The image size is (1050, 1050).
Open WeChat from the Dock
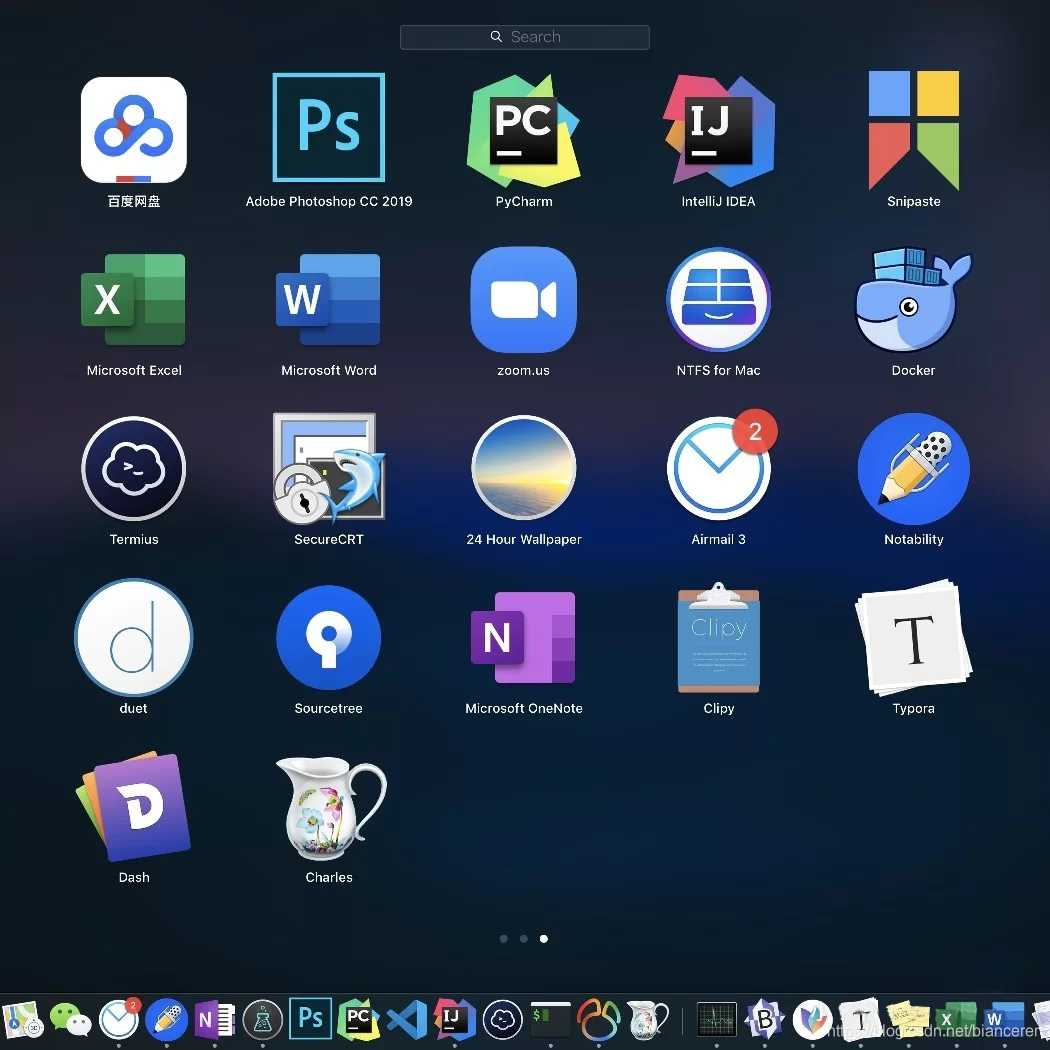70,1019
